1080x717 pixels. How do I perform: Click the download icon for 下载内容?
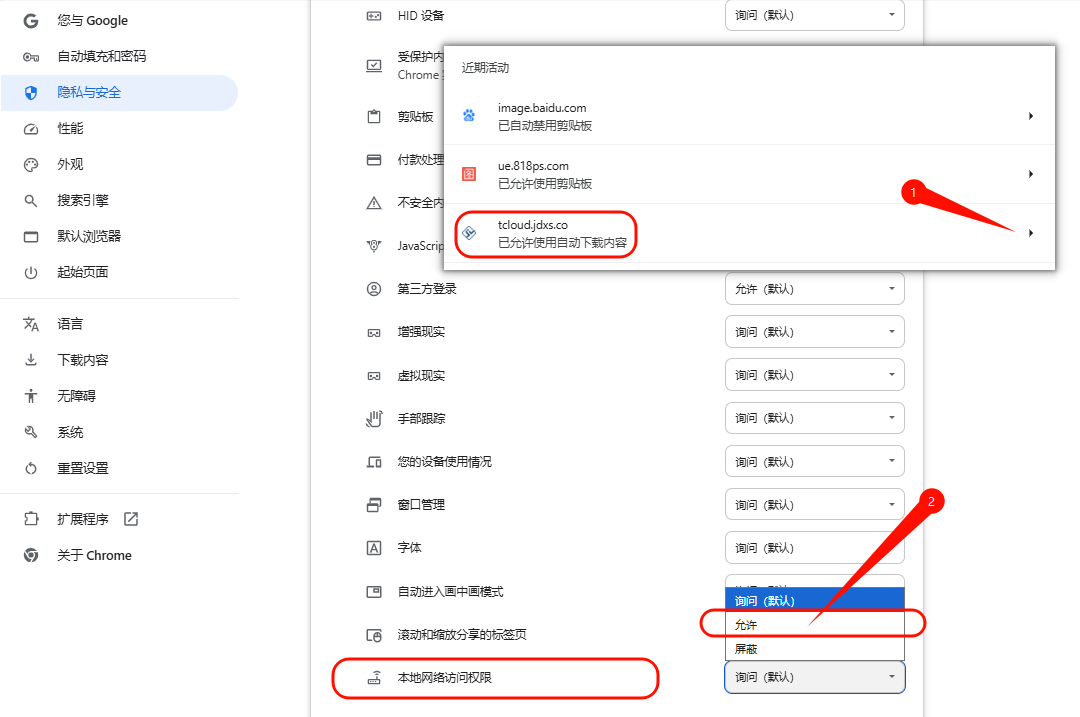31,360
